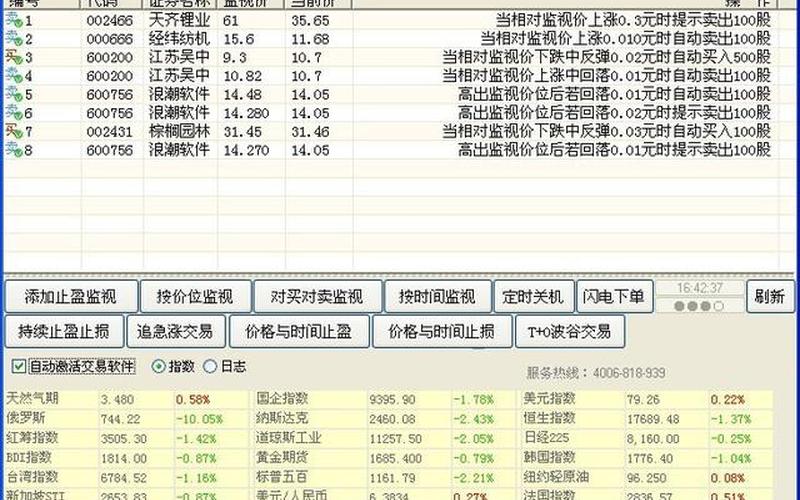Click the 17689.48 index value
The height and width of the screenshot is (500, 800).
pyautogui.click(x=653, y=419)
